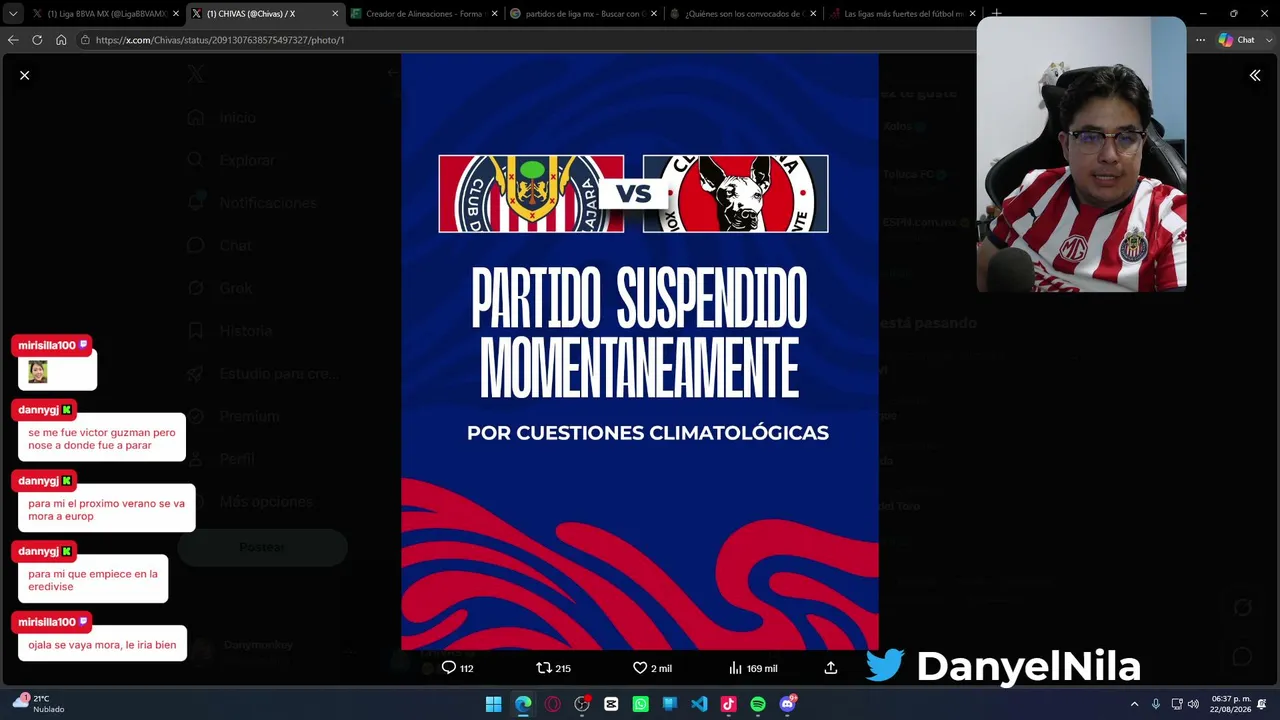Open Microsoft Edge from the taskbar
1280x720 pixels.
(523, 704)
